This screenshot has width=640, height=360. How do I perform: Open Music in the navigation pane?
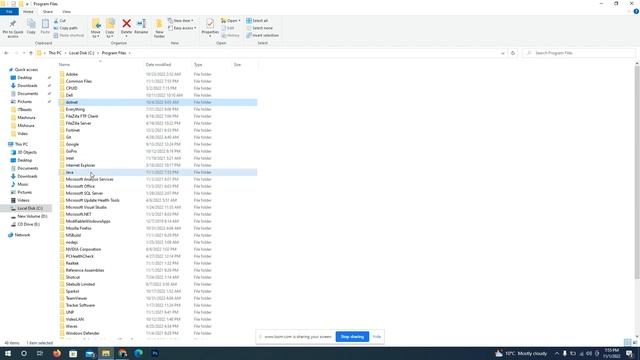click(22, 184)
